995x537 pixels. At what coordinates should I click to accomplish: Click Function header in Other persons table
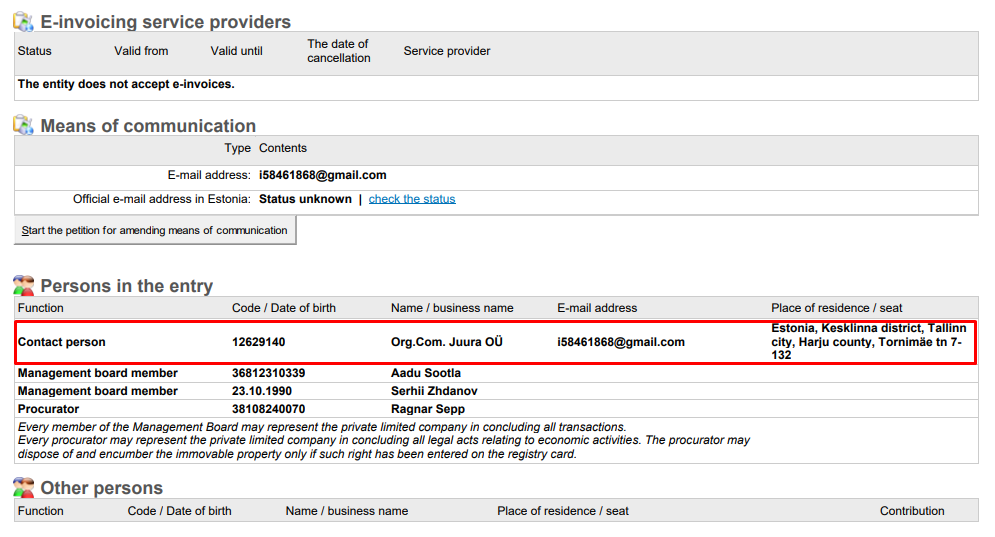41,511
